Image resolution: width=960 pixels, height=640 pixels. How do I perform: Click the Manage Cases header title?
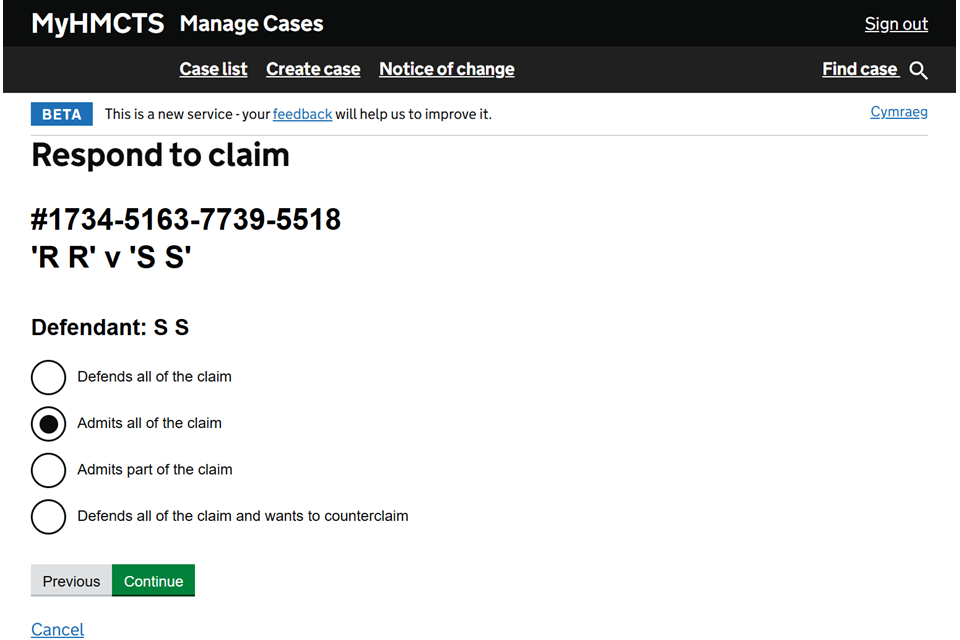point(251,24)
